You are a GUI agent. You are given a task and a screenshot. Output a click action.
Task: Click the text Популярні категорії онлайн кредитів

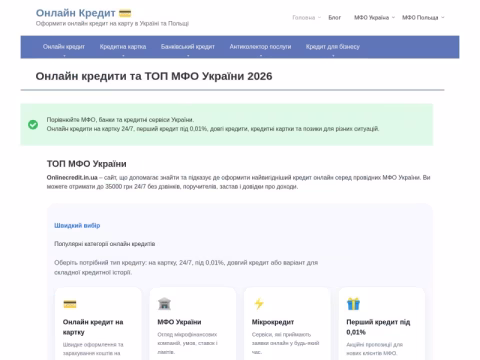point(105,244)
